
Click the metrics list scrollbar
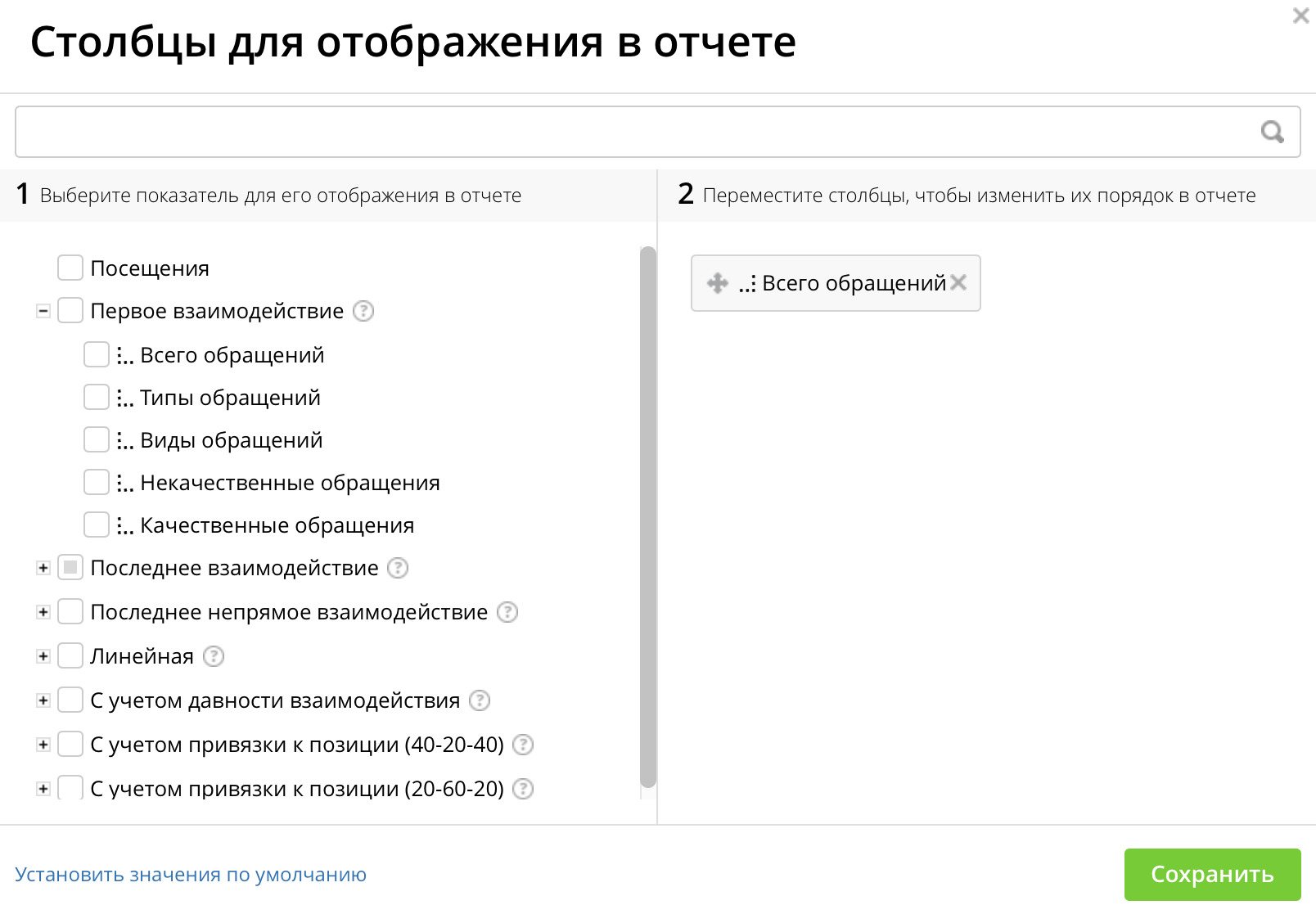(648, 517)
